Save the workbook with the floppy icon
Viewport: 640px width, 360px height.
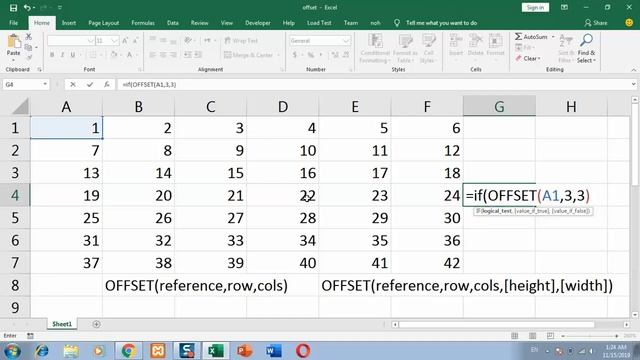tap(13, 7)
